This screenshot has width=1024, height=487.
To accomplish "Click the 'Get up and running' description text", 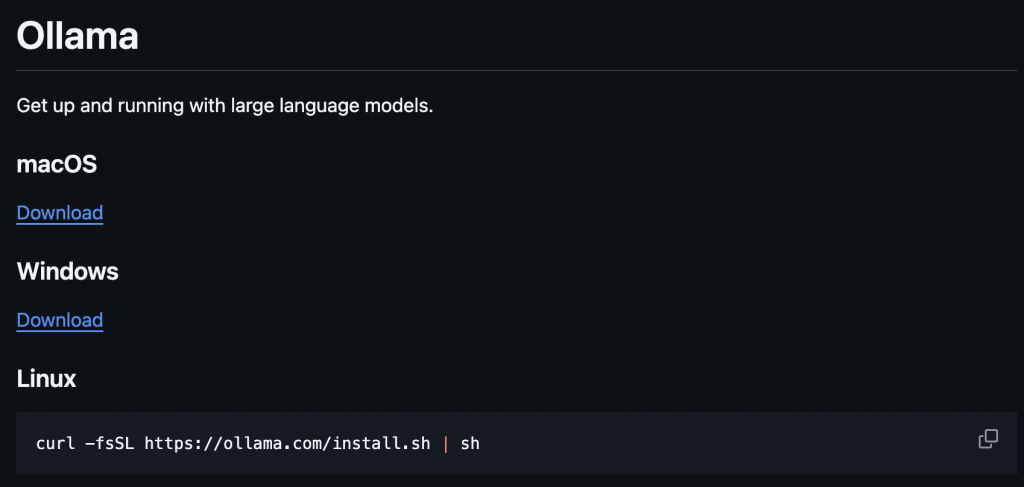I will coord(225,106).
